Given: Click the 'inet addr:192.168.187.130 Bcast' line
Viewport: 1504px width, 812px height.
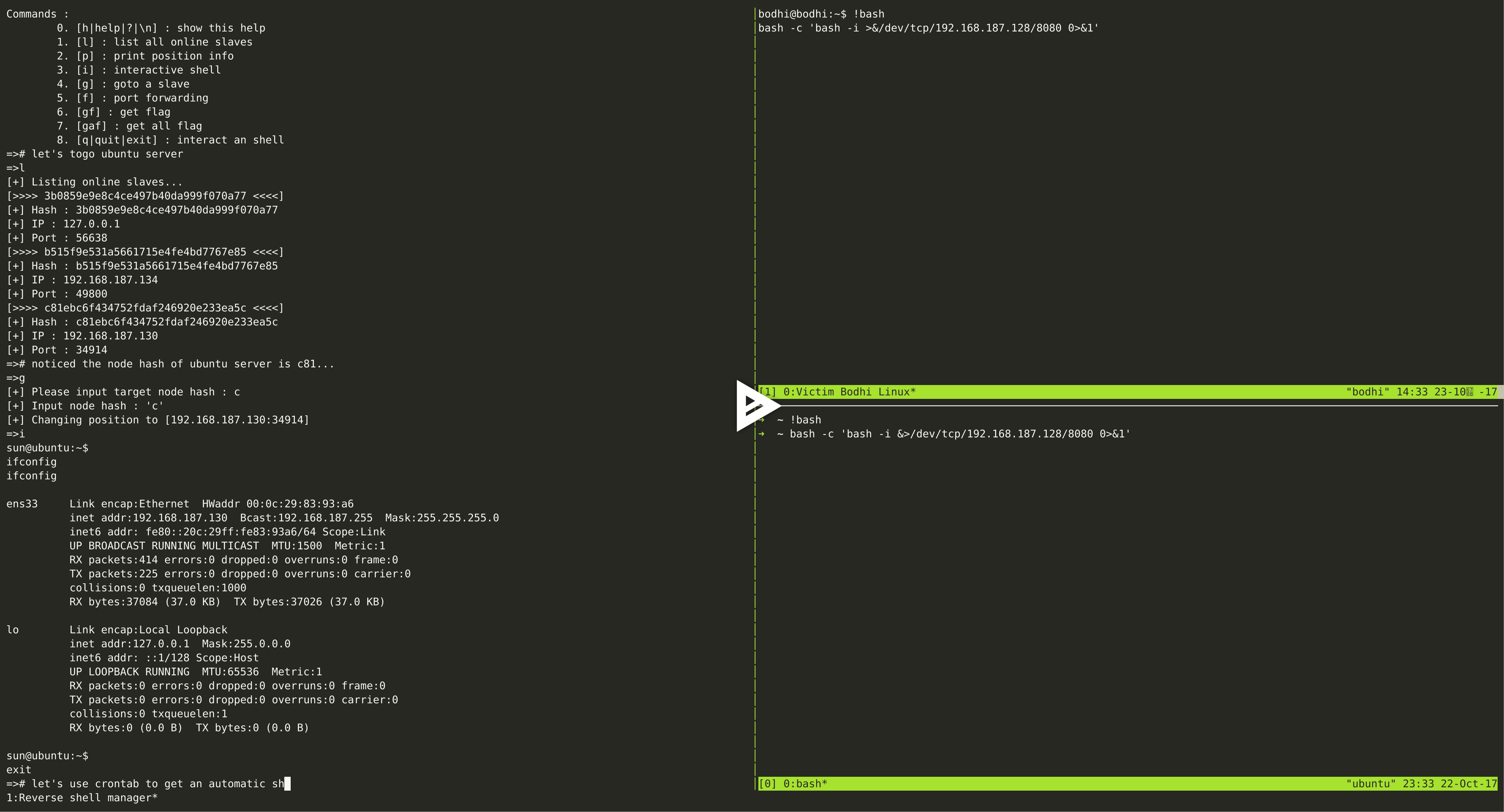Looking at the screenshot, I should pyautogui.click(x=284, y=518).
